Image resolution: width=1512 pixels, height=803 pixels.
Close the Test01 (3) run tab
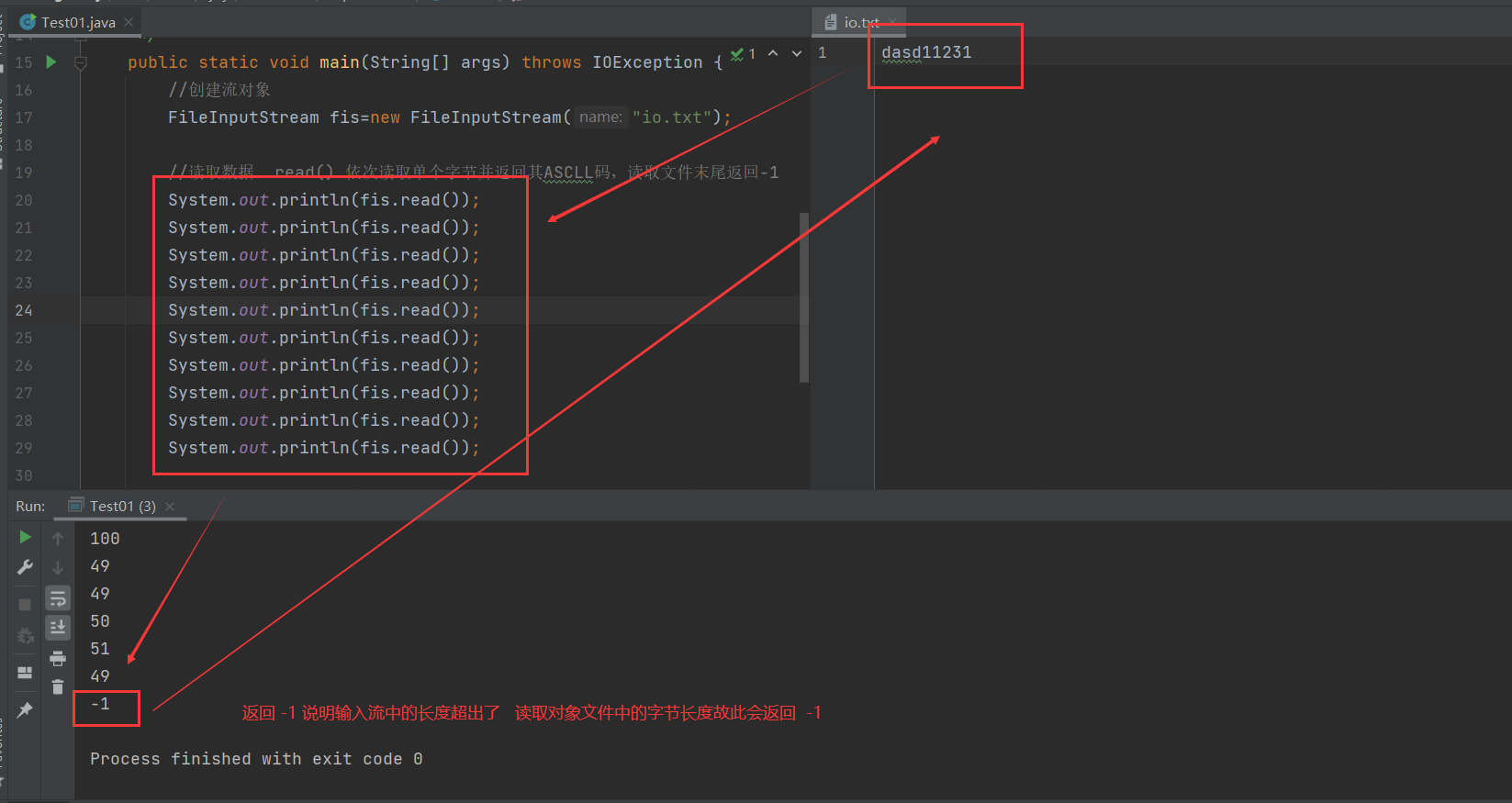click(x=170, y=506)
